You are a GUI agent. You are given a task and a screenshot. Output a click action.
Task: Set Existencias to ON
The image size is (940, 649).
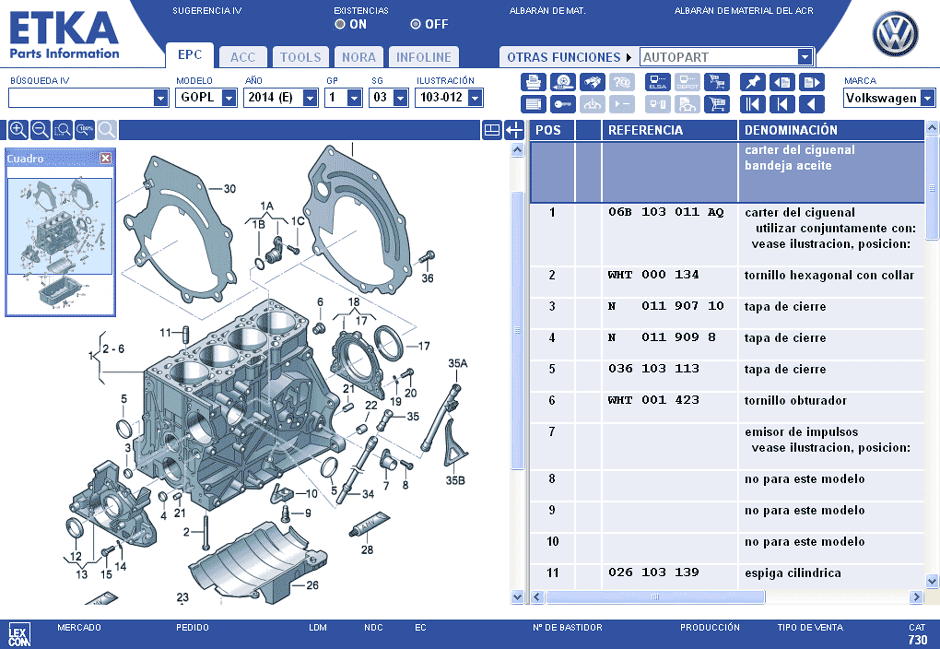point(340,25)
